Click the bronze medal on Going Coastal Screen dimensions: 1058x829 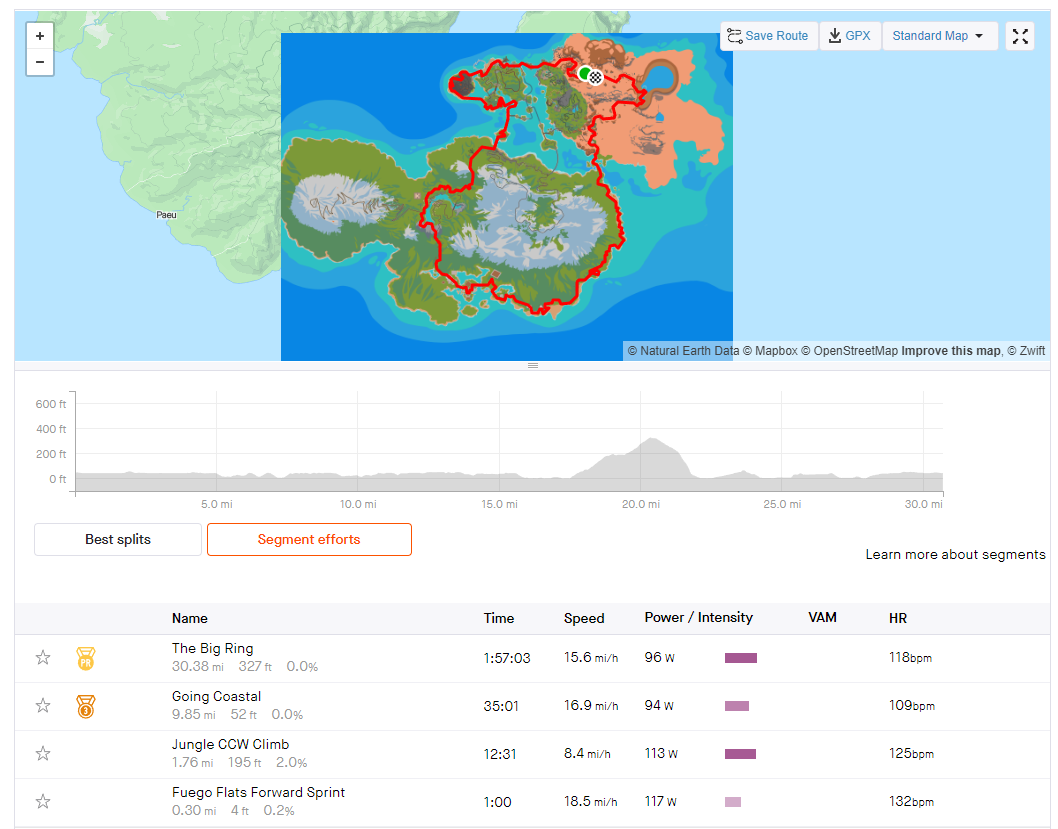86,706
